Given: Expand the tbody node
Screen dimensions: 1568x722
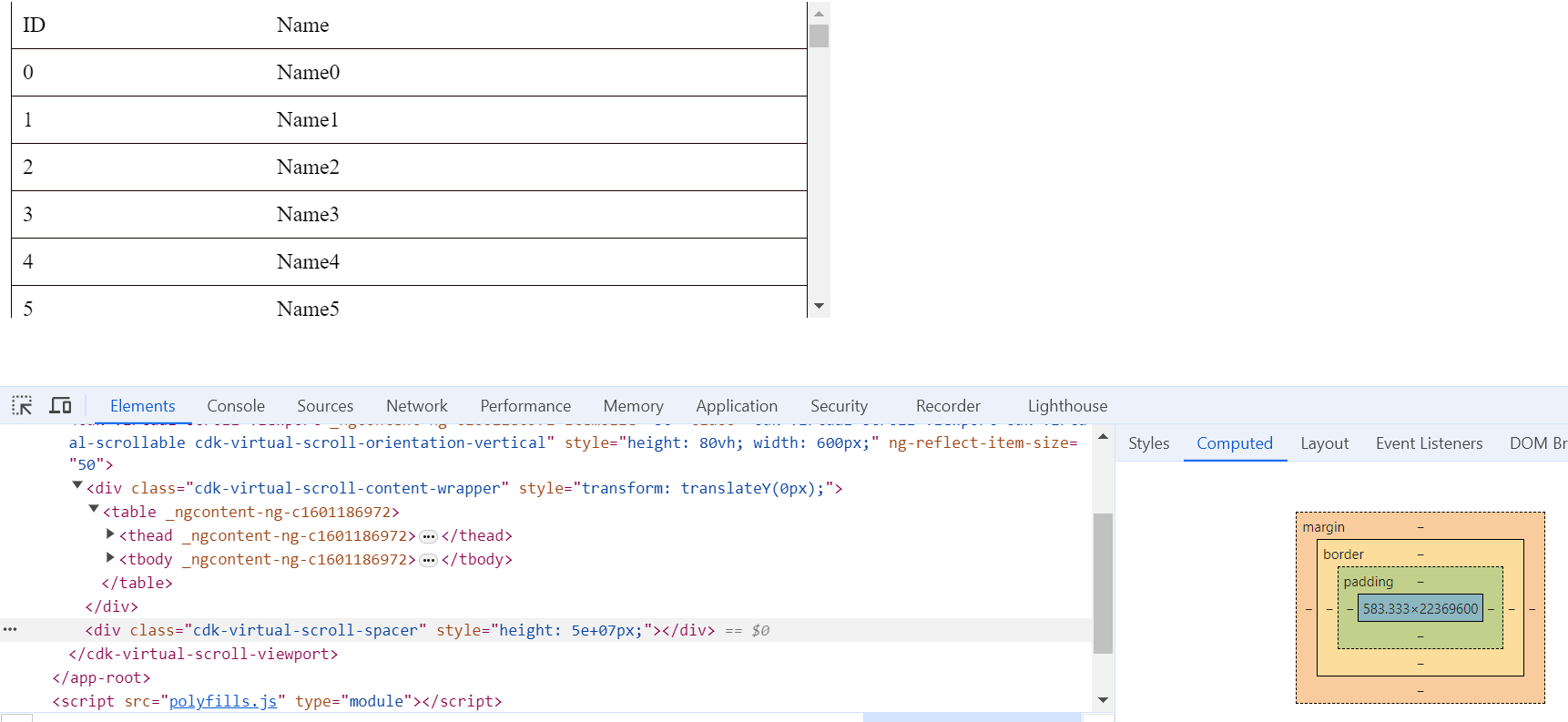Looking at the screenshot, I should (110, 558).
